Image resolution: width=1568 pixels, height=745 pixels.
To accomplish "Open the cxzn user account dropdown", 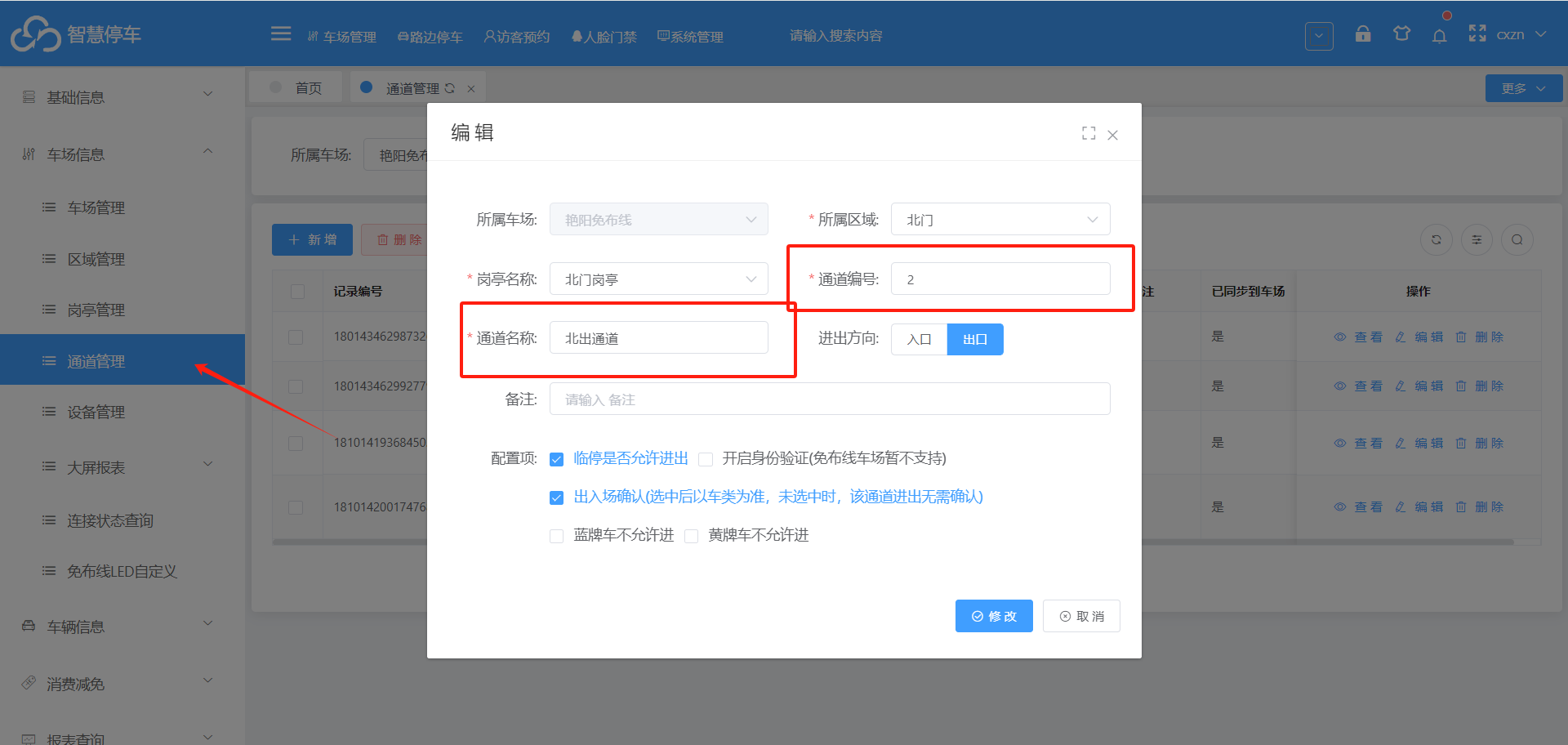I will click(x=1521, y=34).
